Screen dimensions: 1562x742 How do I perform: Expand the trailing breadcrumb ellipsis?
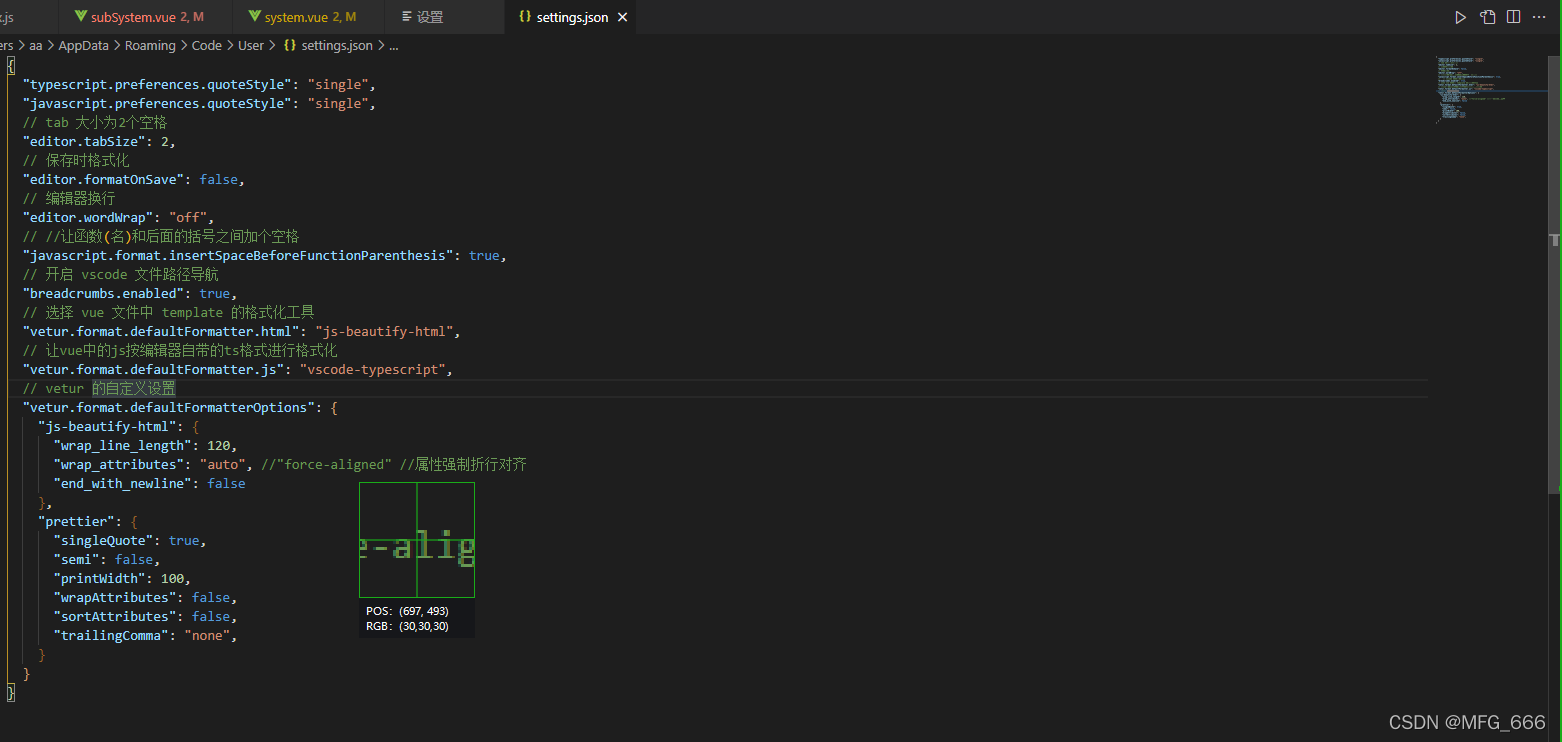(393, 45)
